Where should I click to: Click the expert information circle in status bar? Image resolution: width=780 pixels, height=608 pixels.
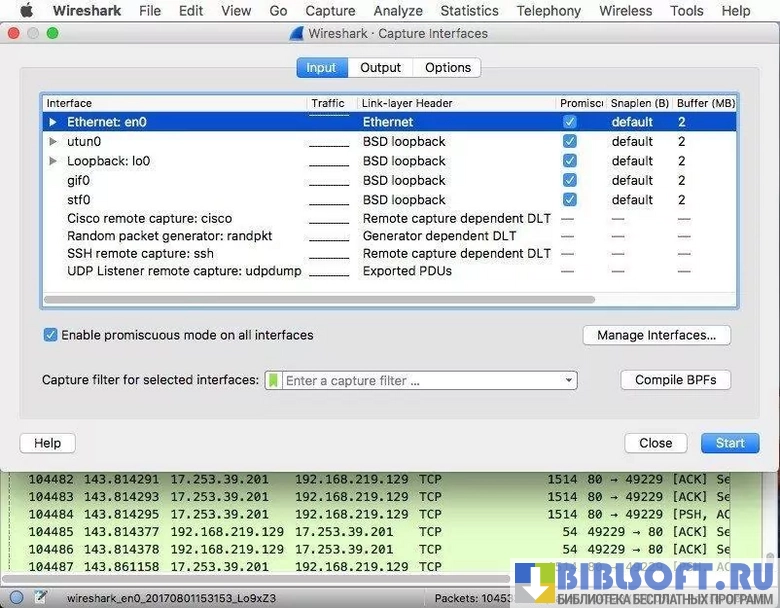pyautogui.click(x=17, y=597)
